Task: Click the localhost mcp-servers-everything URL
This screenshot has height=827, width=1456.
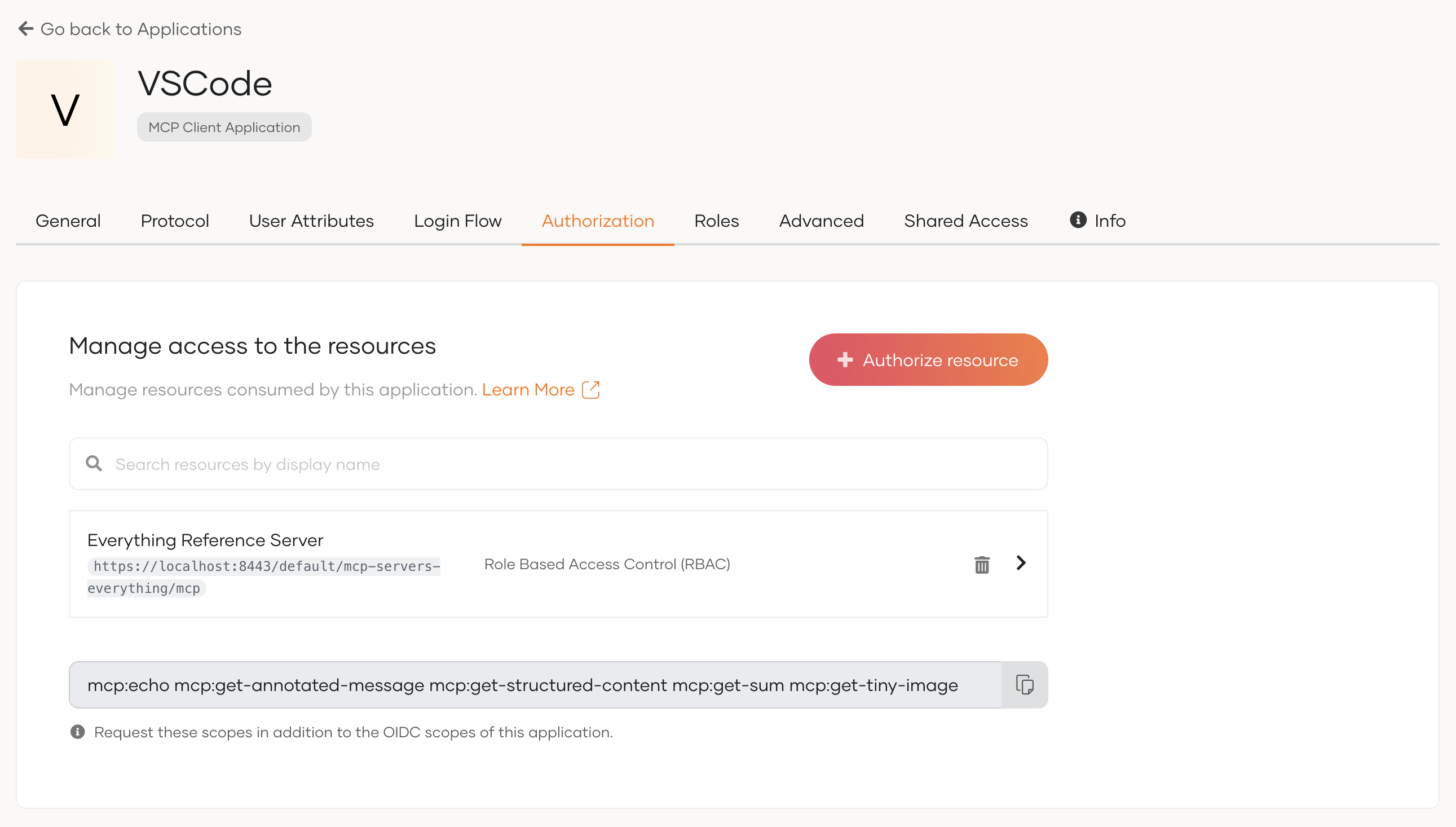Action: 264,577
